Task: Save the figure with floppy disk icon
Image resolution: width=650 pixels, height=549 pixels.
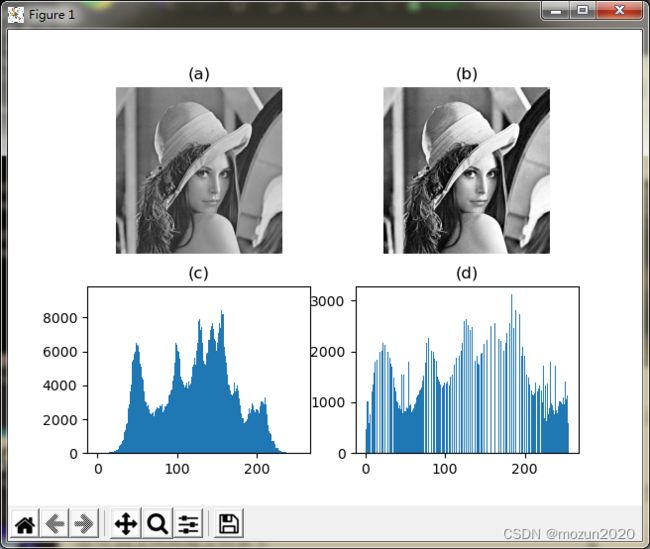Action: 228,524
